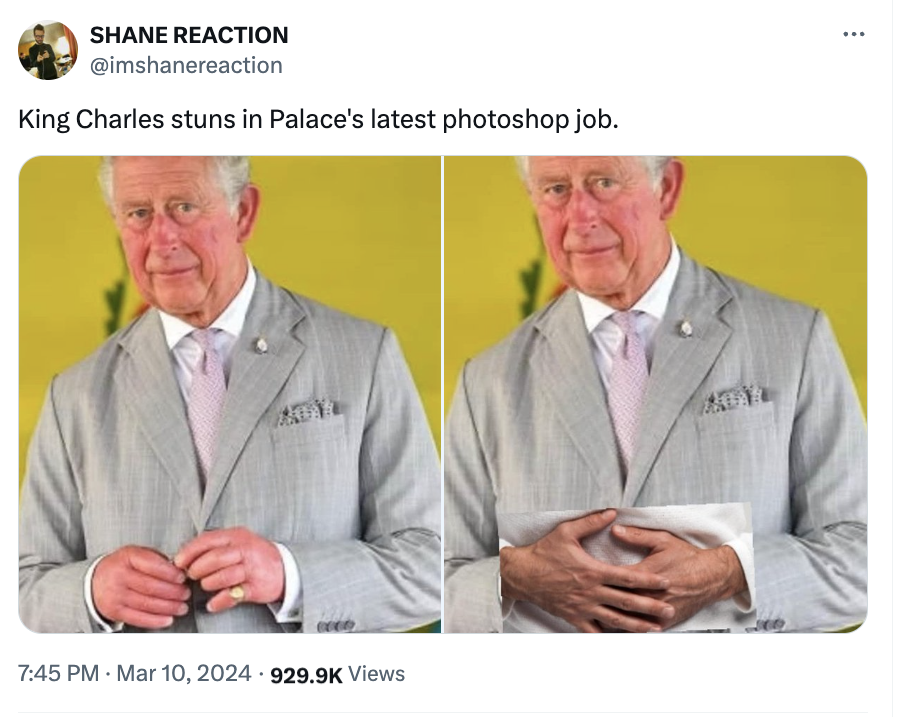Open the tweet options menu via ellipsis icon
Screen dimensions: 899x717
[855, 32]
